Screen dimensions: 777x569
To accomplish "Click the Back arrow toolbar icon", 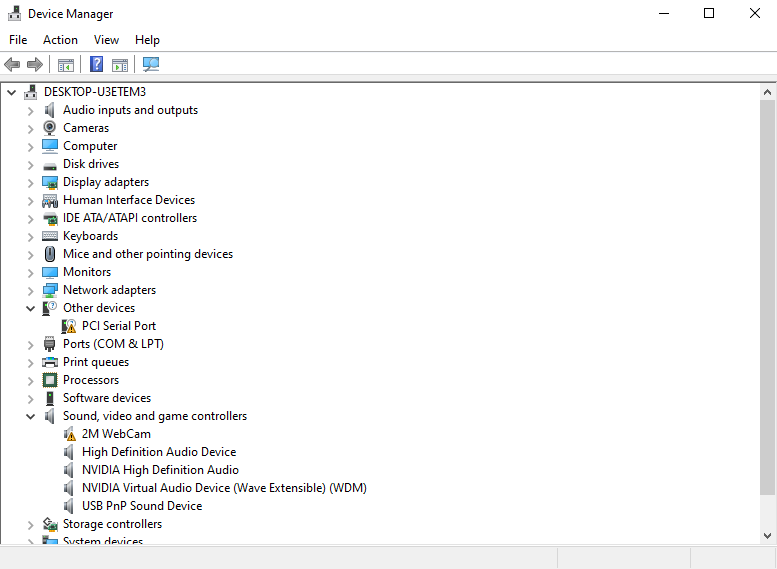I will tap(12, 64).
